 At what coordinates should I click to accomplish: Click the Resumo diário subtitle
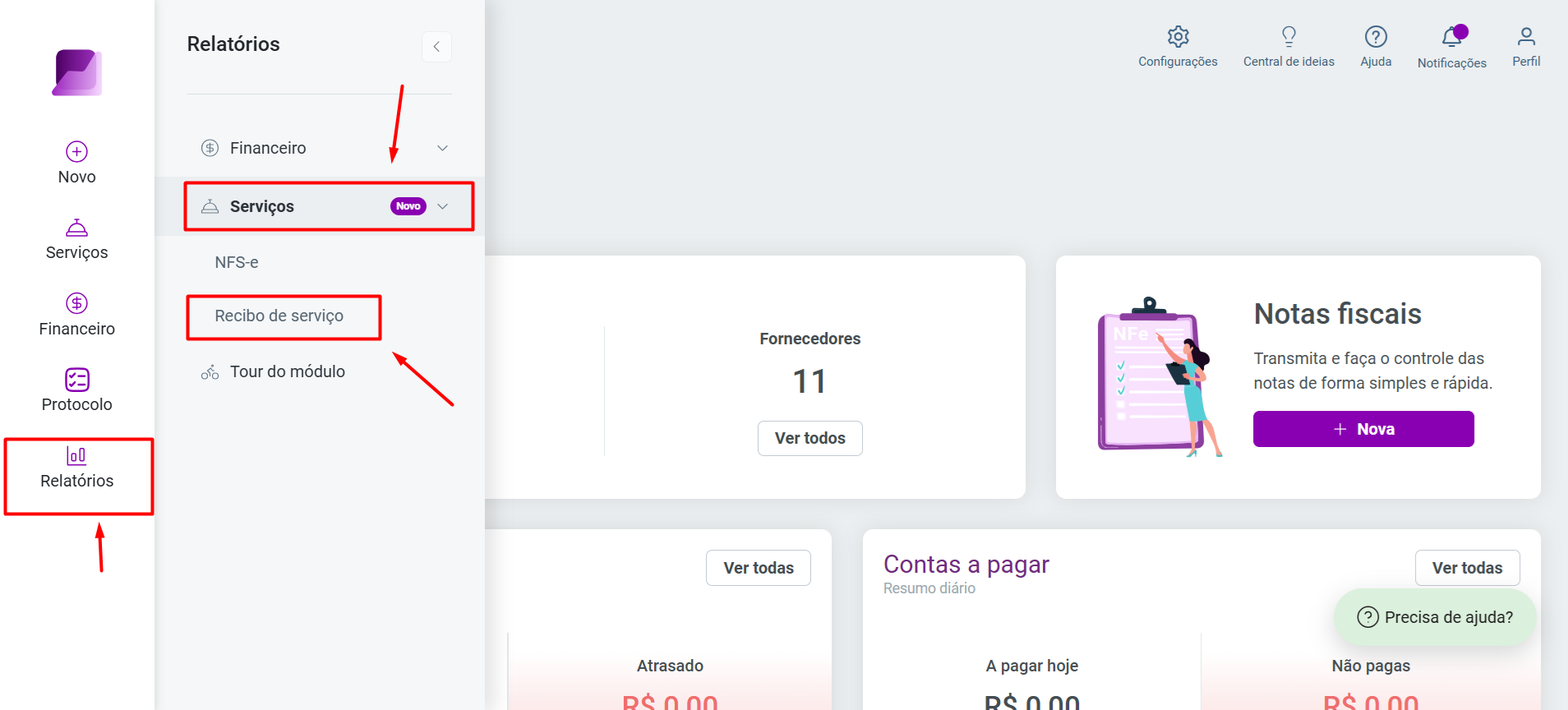click(x=929, y=588)
